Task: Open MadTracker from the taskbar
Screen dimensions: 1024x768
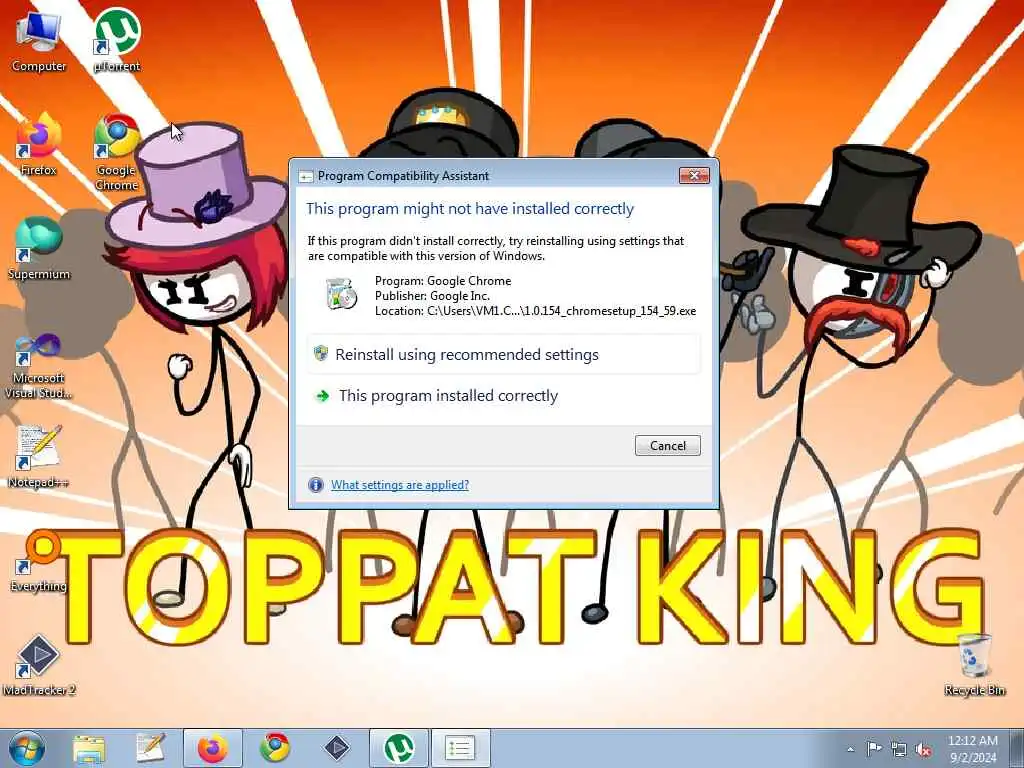Action: tap(337, 748)
